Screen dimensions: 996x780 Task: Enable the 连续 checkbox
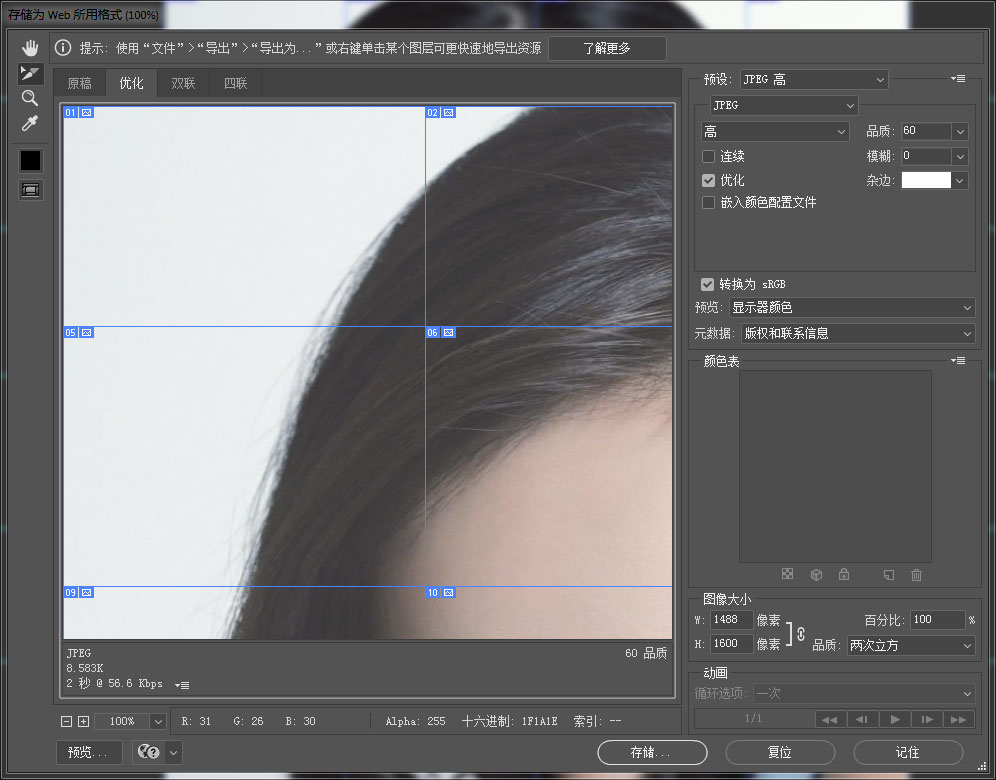(708, 156)
